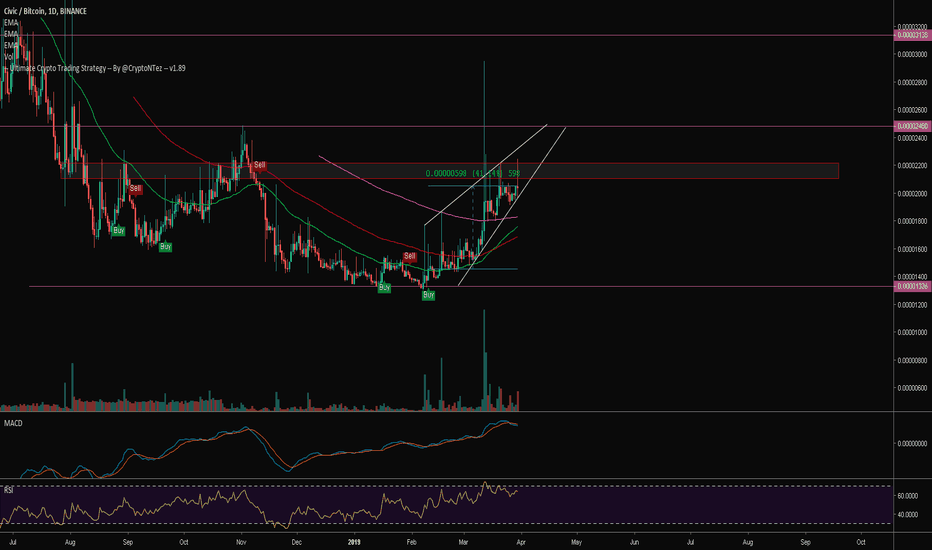Image resolution: width=932 pixels, height=550 pixels.
Task: Click the 0.00002800 price axis value
Action: [912, 82]
